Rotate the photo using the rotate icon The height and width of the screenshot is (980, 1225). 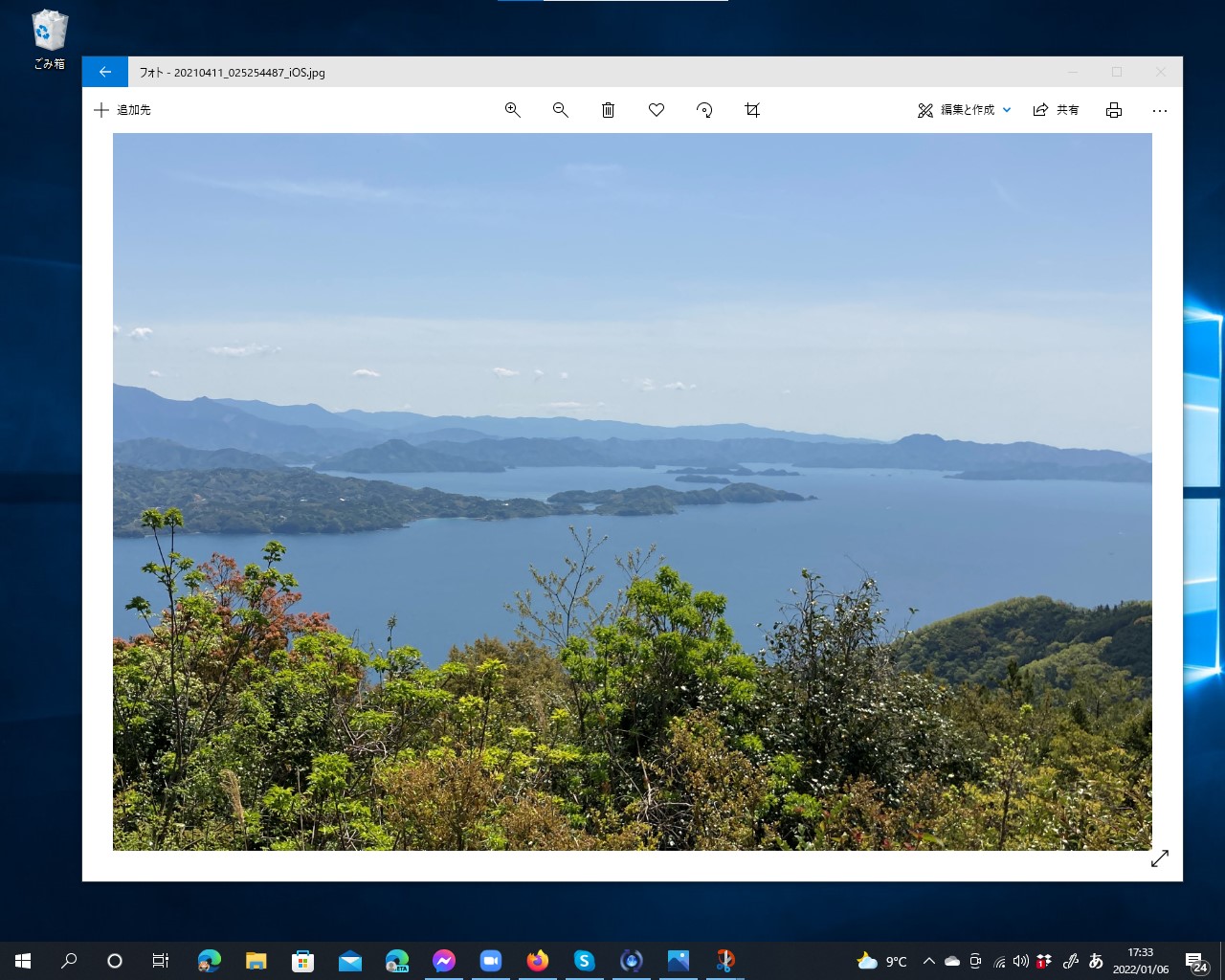pos(704,110)
